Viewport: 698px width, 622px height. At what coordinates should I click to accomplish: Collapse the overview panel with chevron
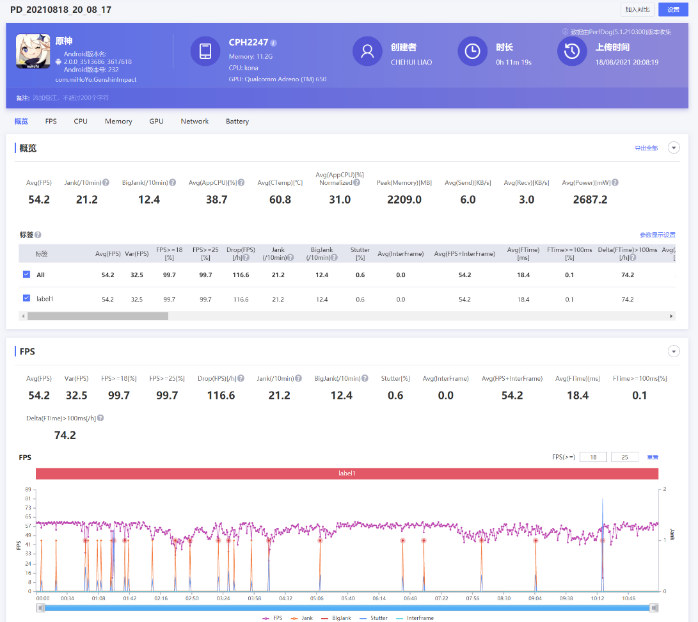click(x=674, y=147)
